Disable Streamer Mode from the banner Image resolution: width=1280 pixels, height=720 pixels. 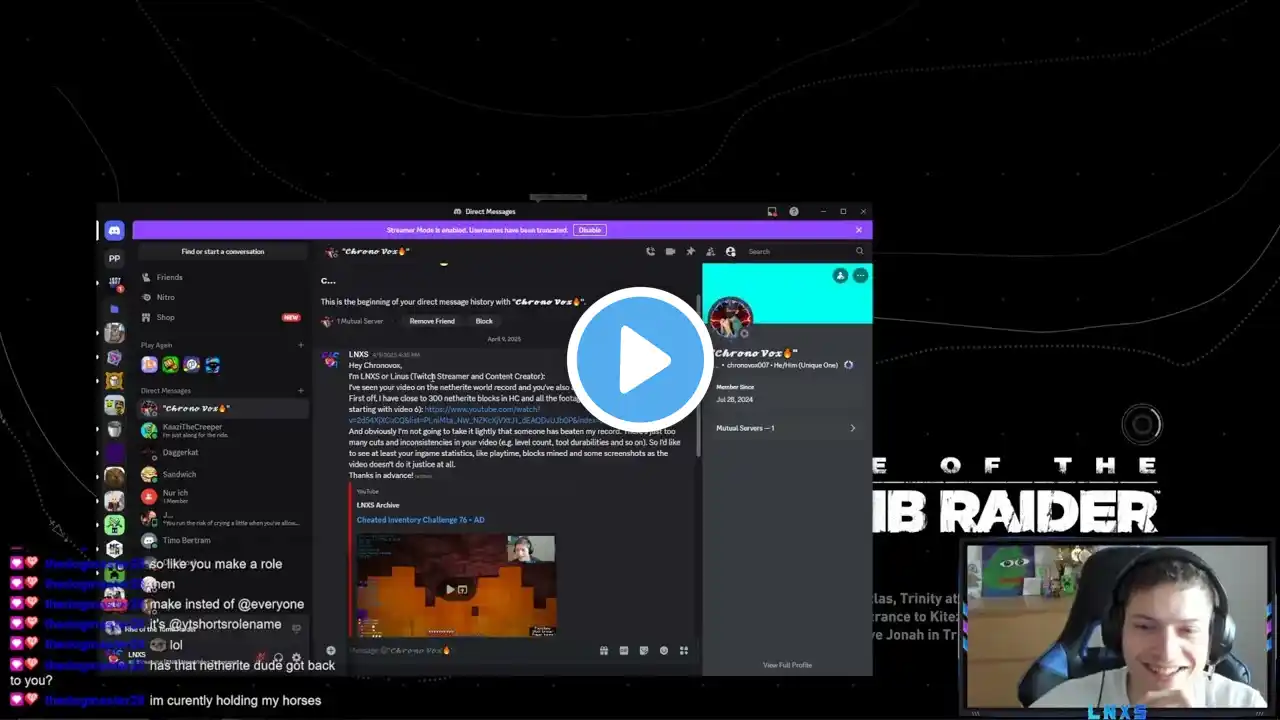coord(590,230)
